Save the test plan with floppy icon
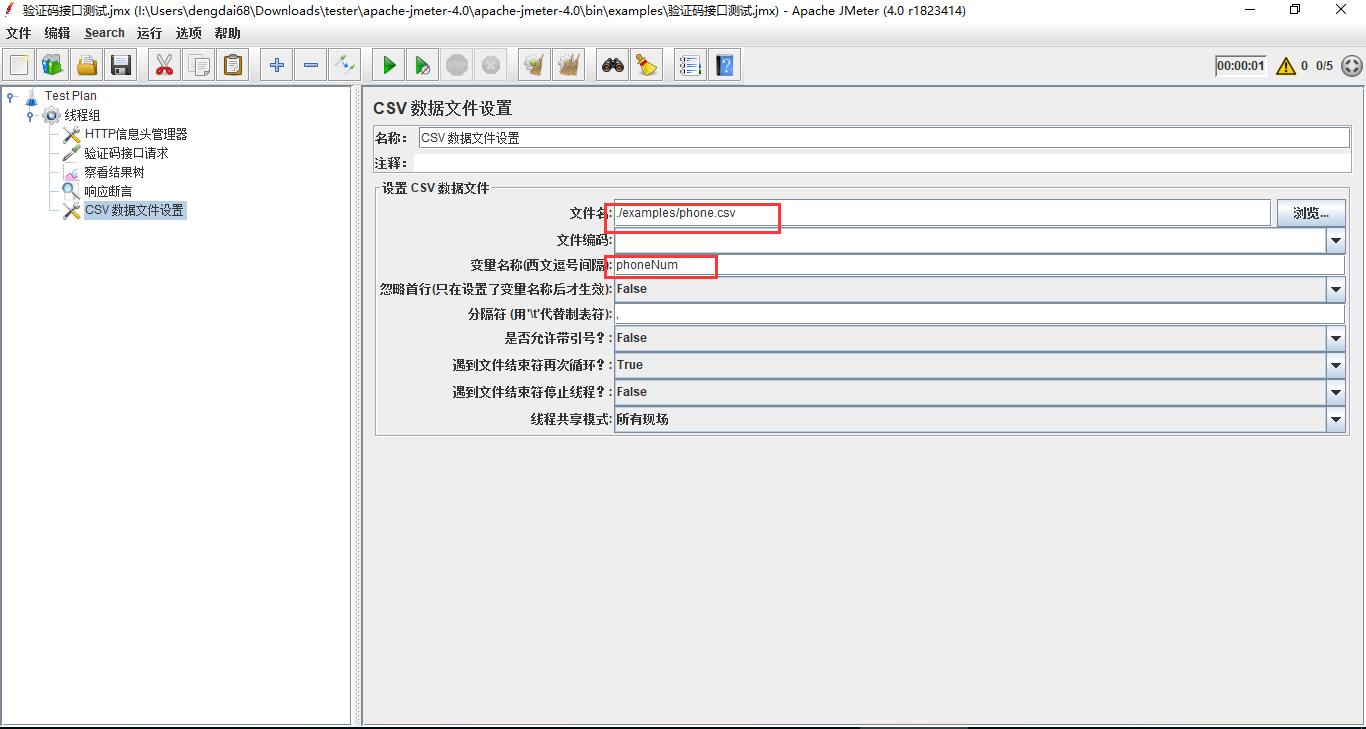This screenshot has height=729, width=1366. [121, 66]
